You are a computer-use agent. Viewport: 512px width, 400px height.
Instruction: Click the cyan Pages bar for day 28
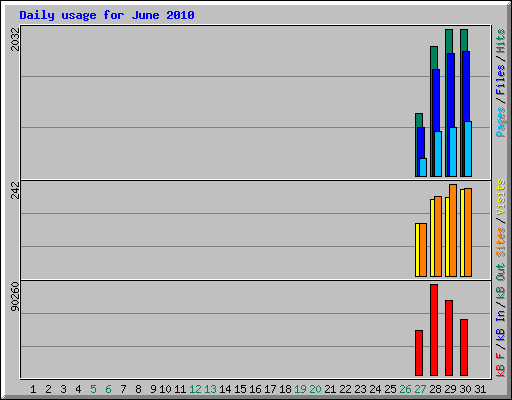(x=438, y=154)
